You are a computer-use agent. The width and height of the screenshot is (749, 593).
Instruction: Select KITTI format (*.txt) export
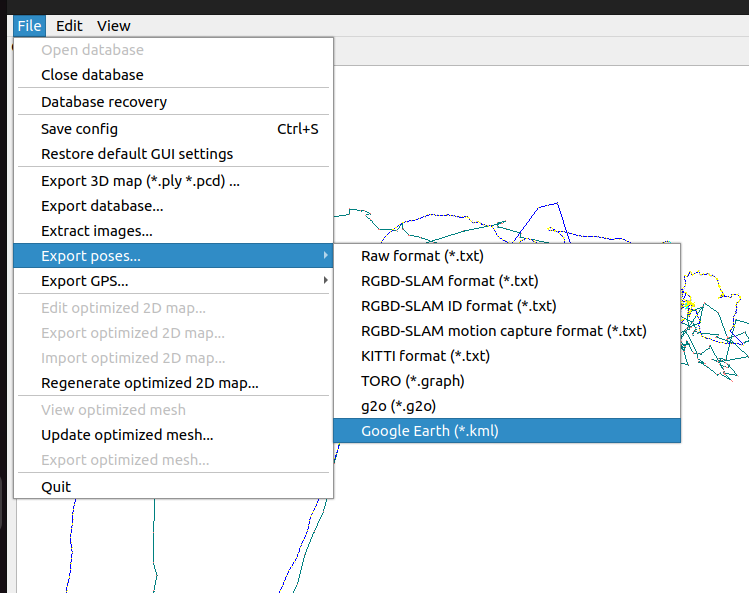(x=425, y=356)
